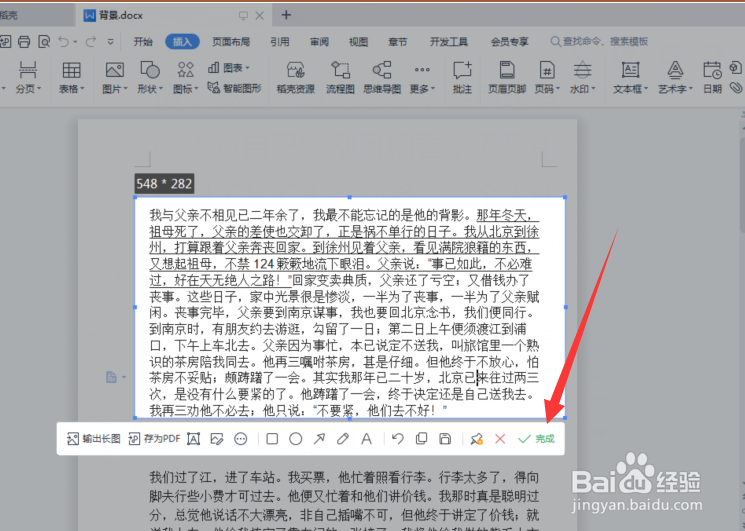Select the pencil drawing tool

(x=343, y=439)
